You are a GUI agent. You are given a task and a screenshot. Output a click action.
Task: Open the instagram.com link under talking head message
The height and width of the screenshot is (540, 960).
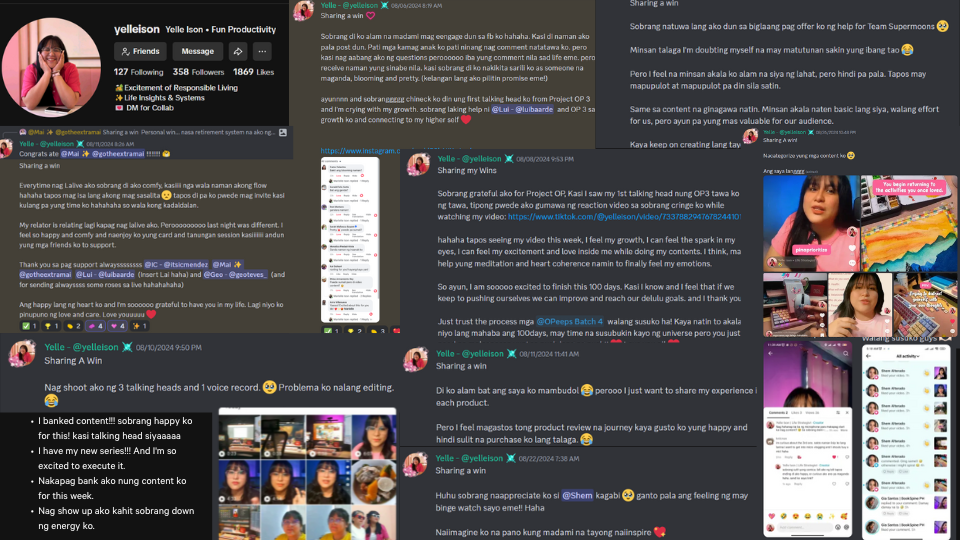point(360,151)
